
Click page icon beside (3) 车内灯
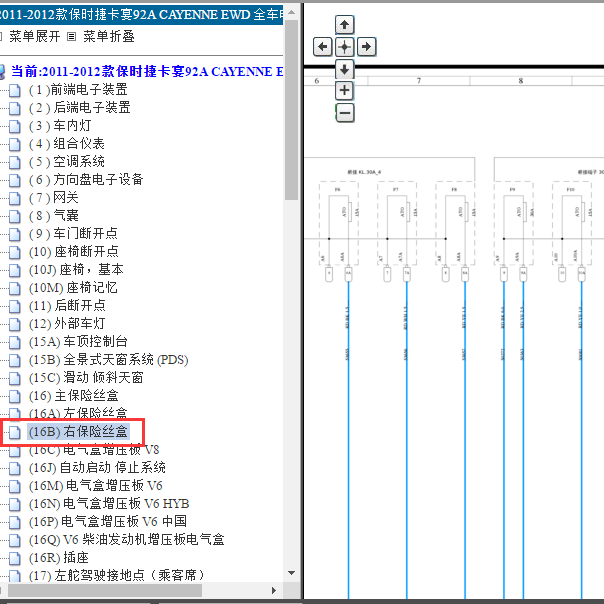coord(15,126)
